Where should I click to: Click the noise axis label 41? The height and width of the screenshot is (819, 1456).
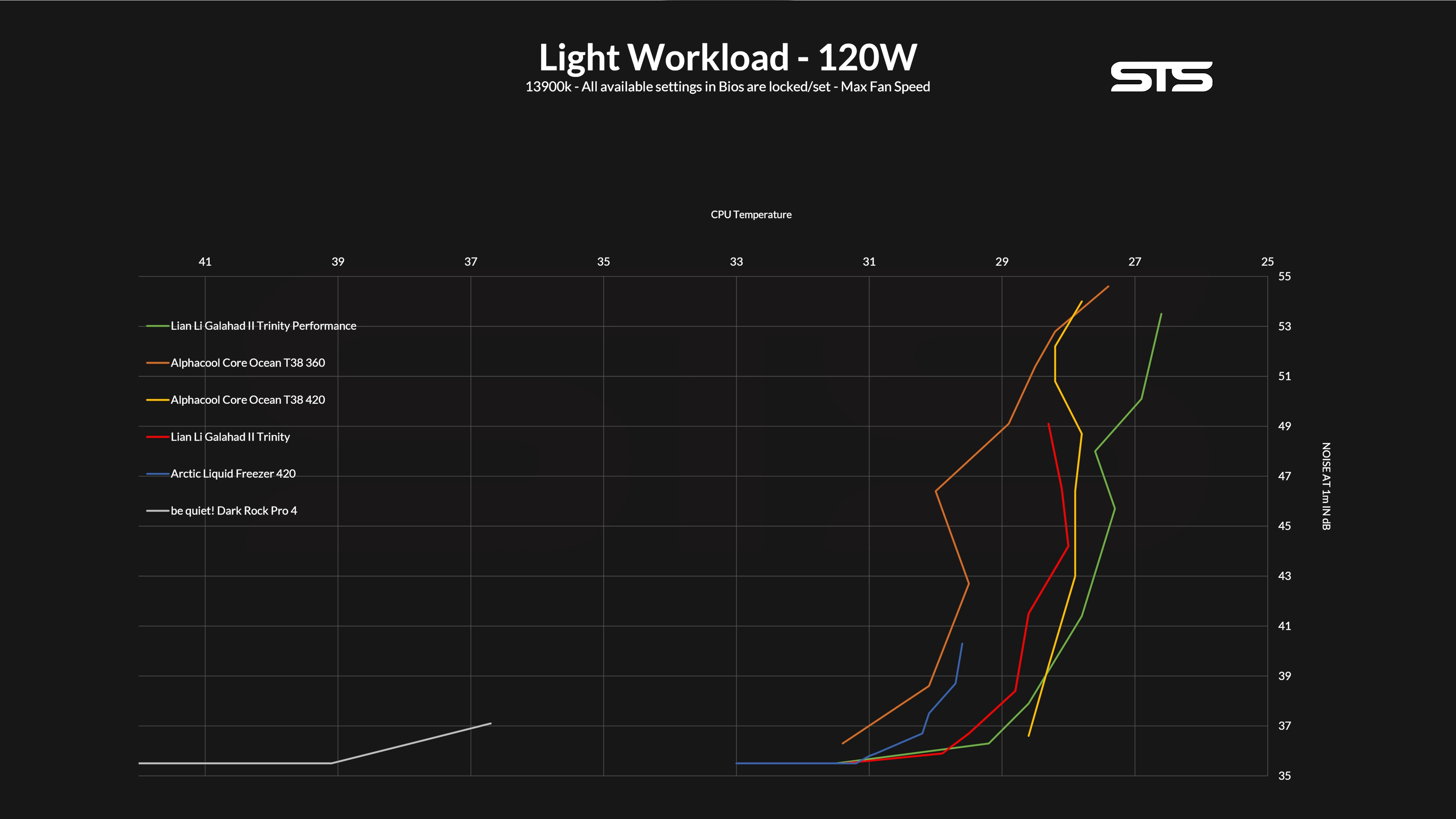[1284, 626]
